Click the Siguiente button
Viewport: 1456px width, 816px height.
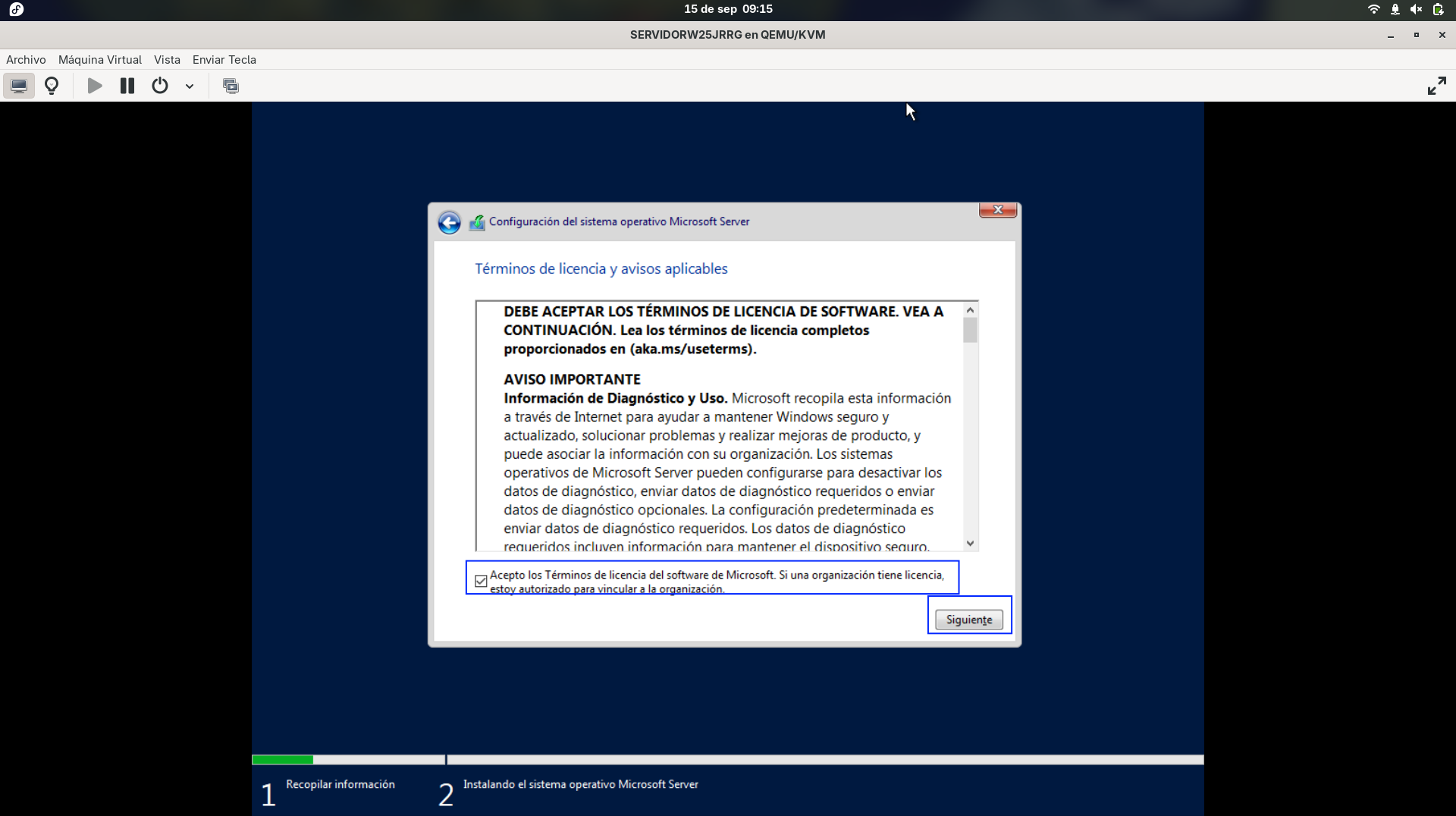click(969, 620)
